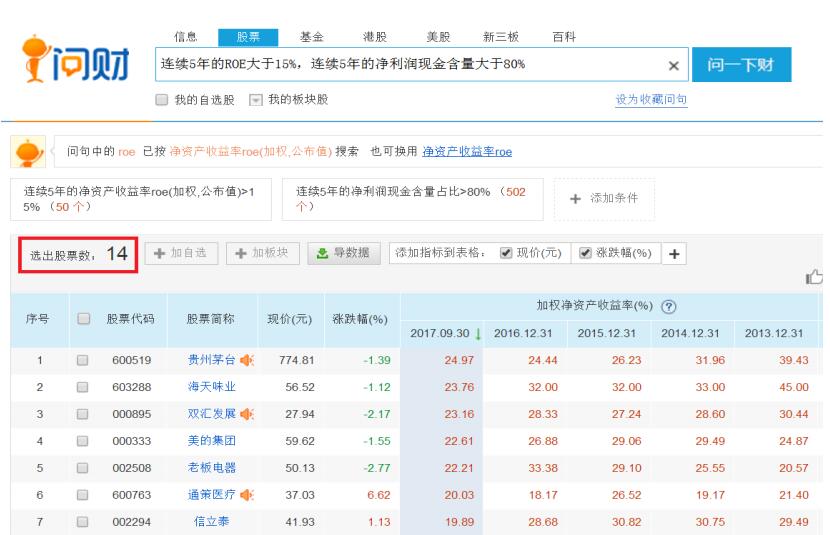This screenshot has height=535, width=830.
Task: Open the 贵州茅台 stock link
Action: tap(211, 360)
